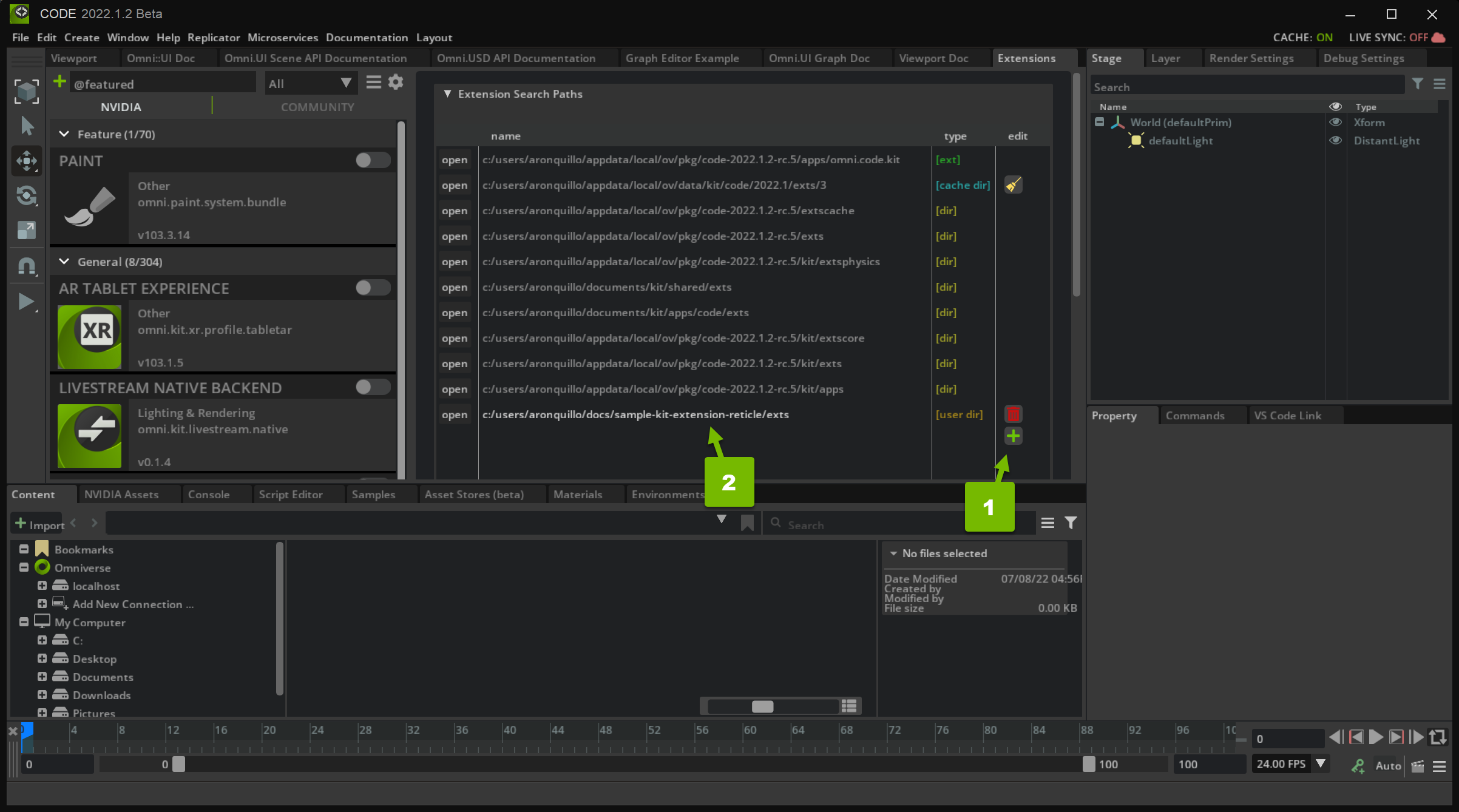Open Stage panel filter funnel icon
This screenshot has height=812, width=1459.
[x=1418, y=84]
